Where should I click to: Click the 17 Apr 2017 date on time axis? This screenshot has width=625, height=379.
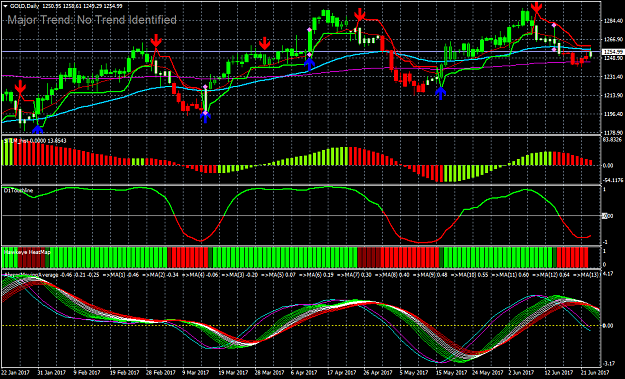(343, 373)
